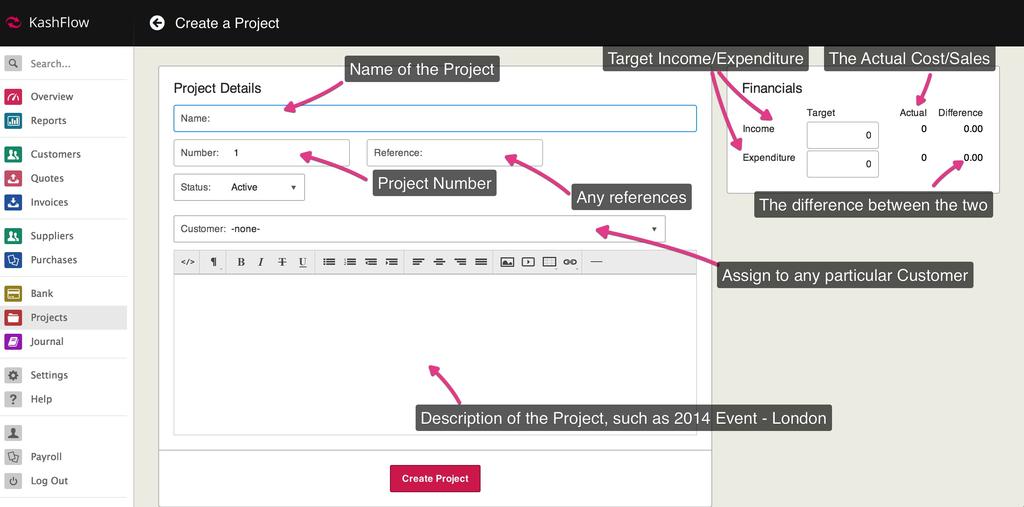Viewport: 1024px width, 507px height.
Task: Go to Bank in the sidebar
Action: point(42,293)
